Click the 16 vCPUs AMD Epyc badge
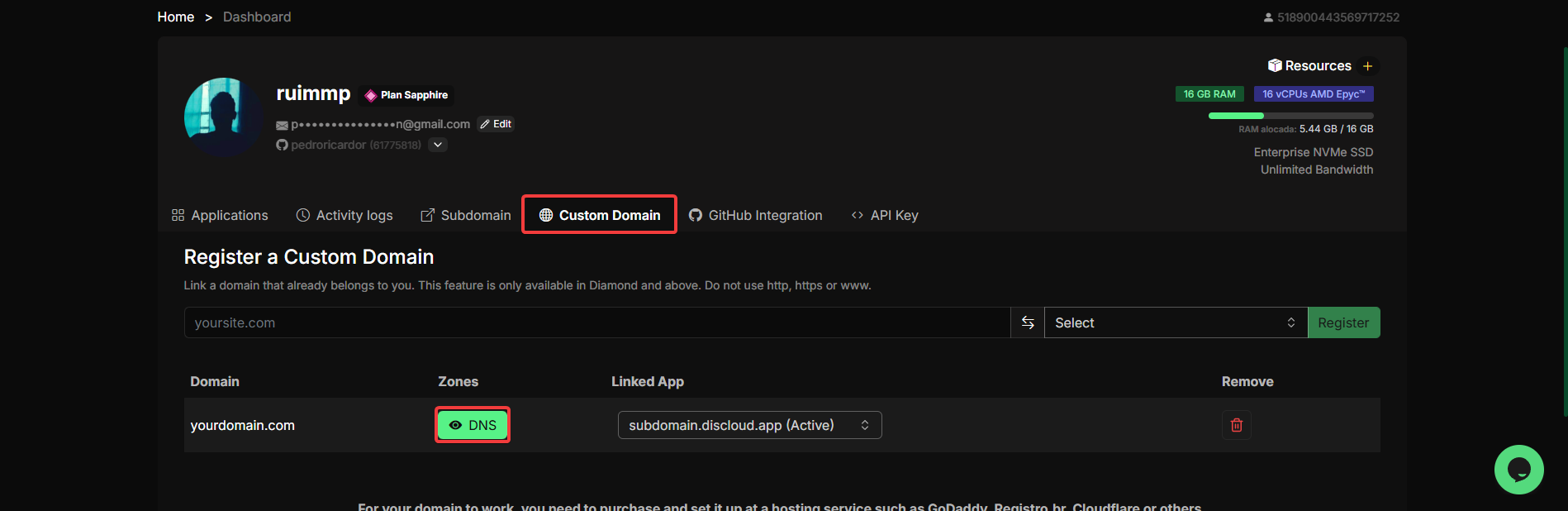1568x511 pixels. point(1313,94)
